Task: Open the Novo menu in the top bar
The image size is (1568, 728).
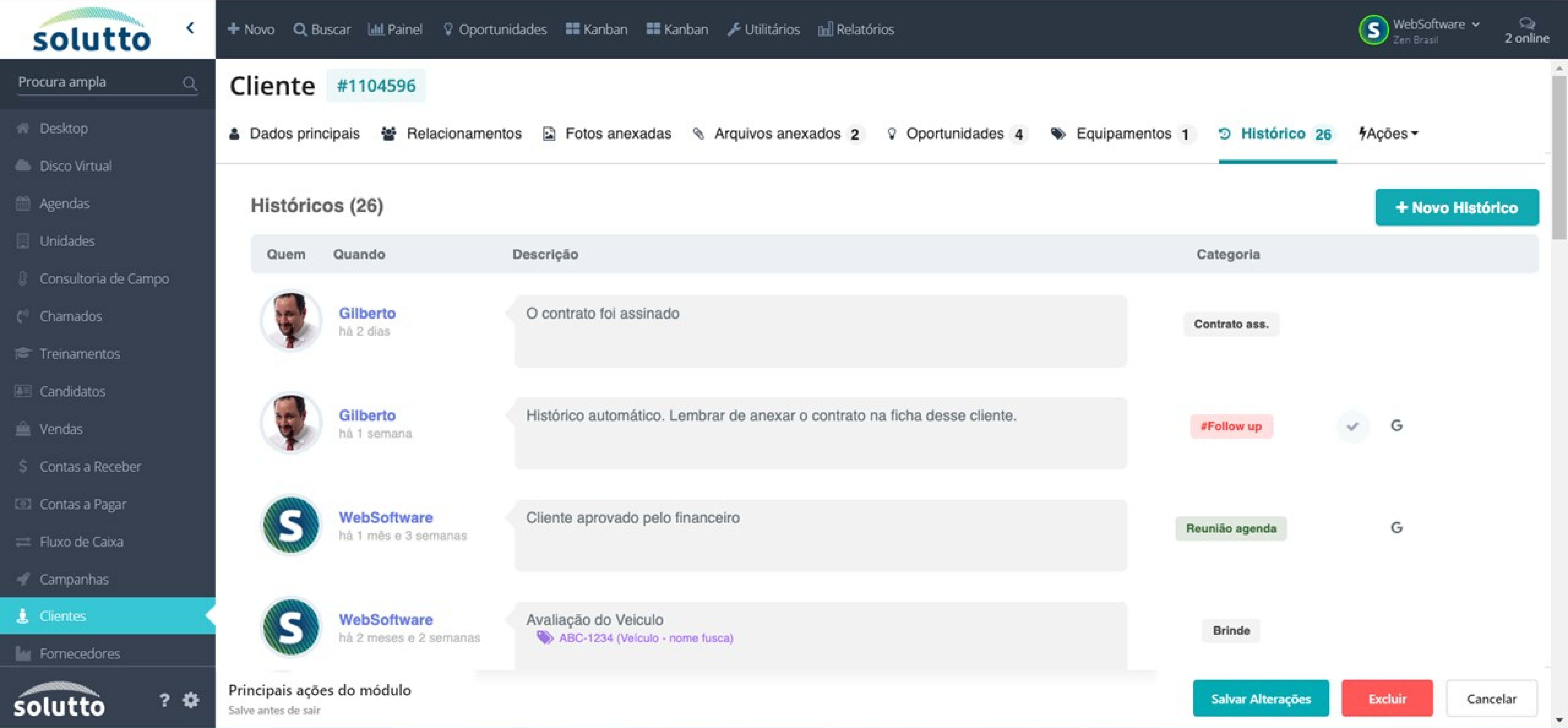Action: (x=251, y=29)
